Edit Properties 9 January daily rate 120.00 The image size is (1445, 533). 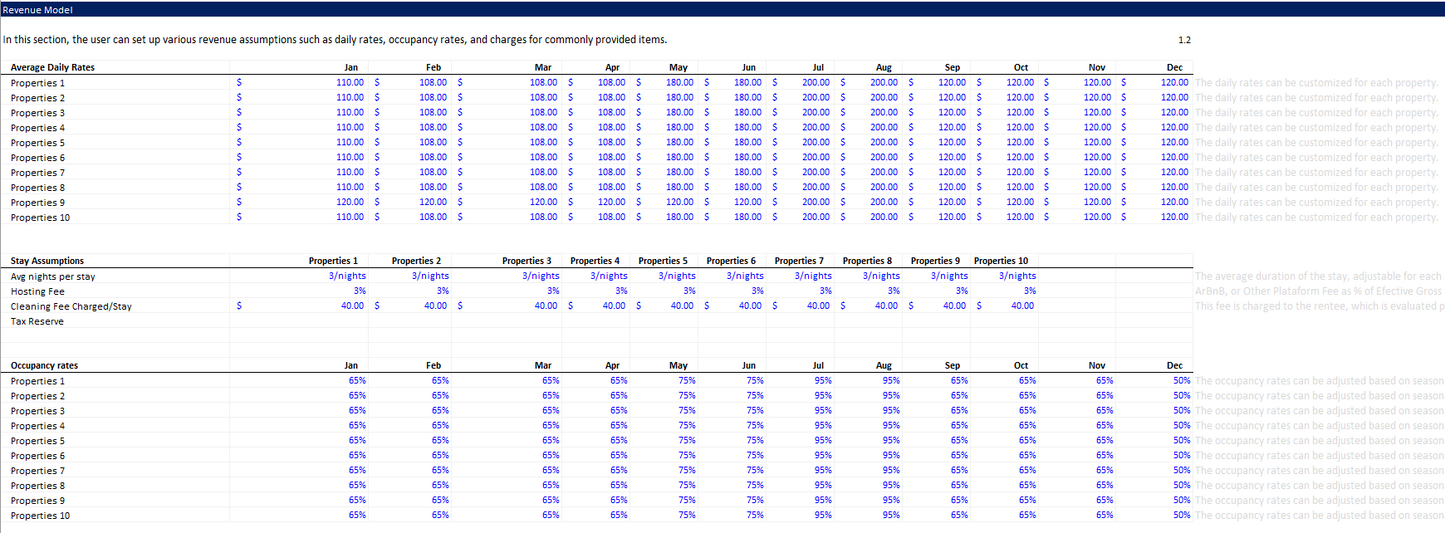pos(350,202)
